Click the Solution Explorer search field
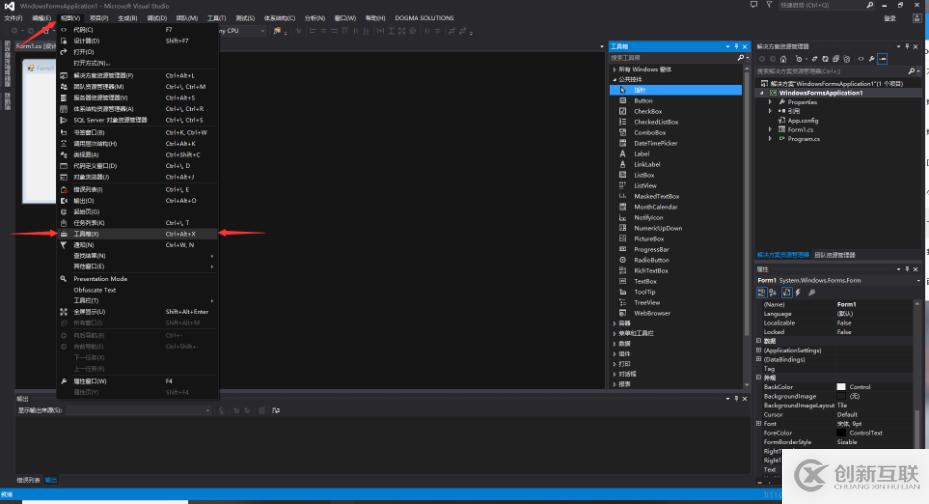This screenshot has width=929, height=504. [831, 71]
